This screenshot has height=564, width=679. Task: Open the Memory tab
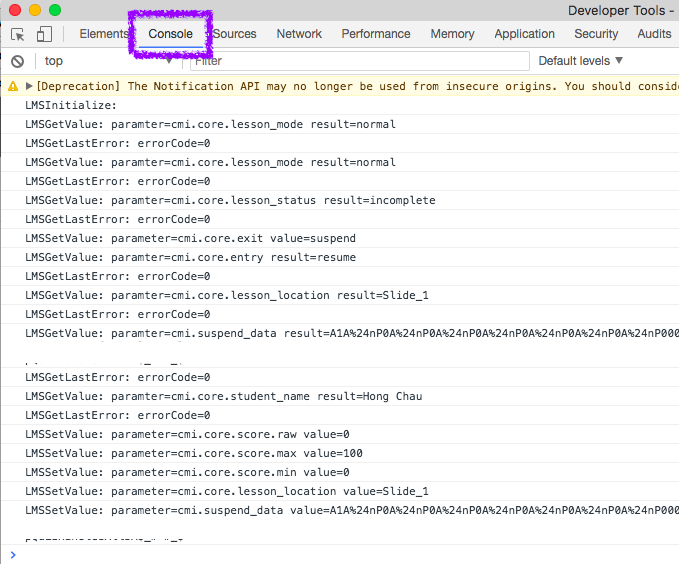[x=453, y=34]
